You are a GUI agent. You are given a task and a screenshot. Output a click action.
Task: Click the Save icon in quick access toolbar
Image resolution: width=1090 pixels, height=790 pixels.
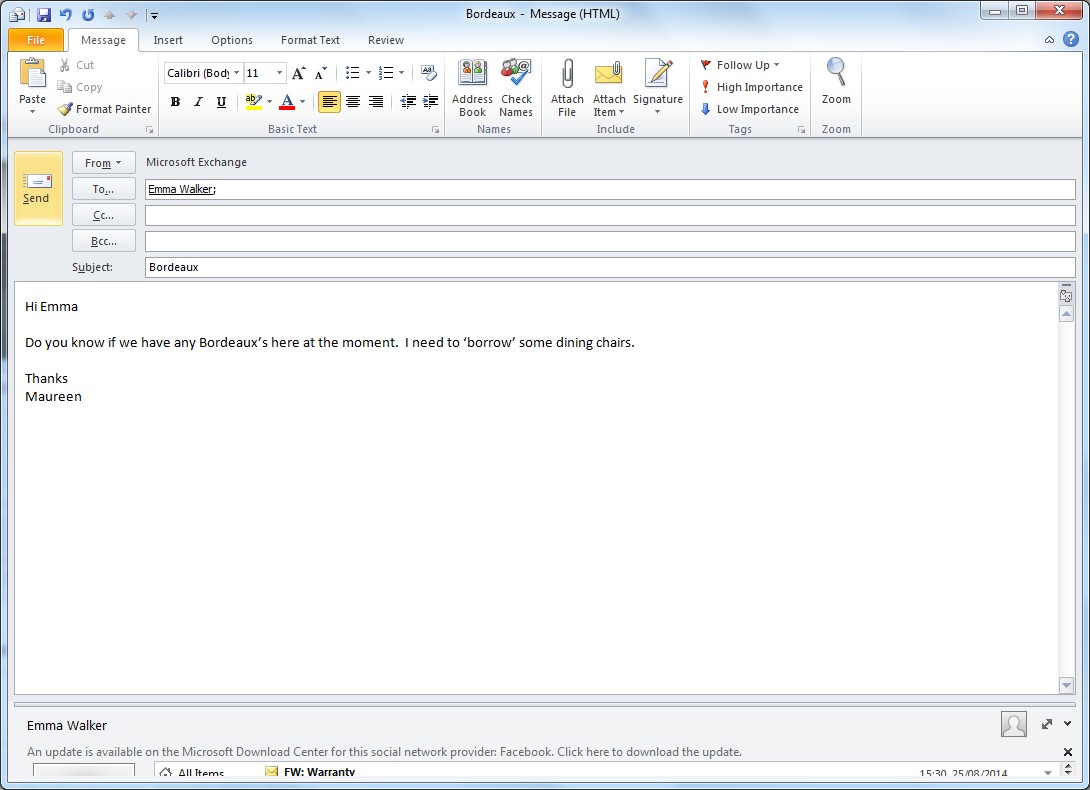pyautogui.click(x=44, y=14)
